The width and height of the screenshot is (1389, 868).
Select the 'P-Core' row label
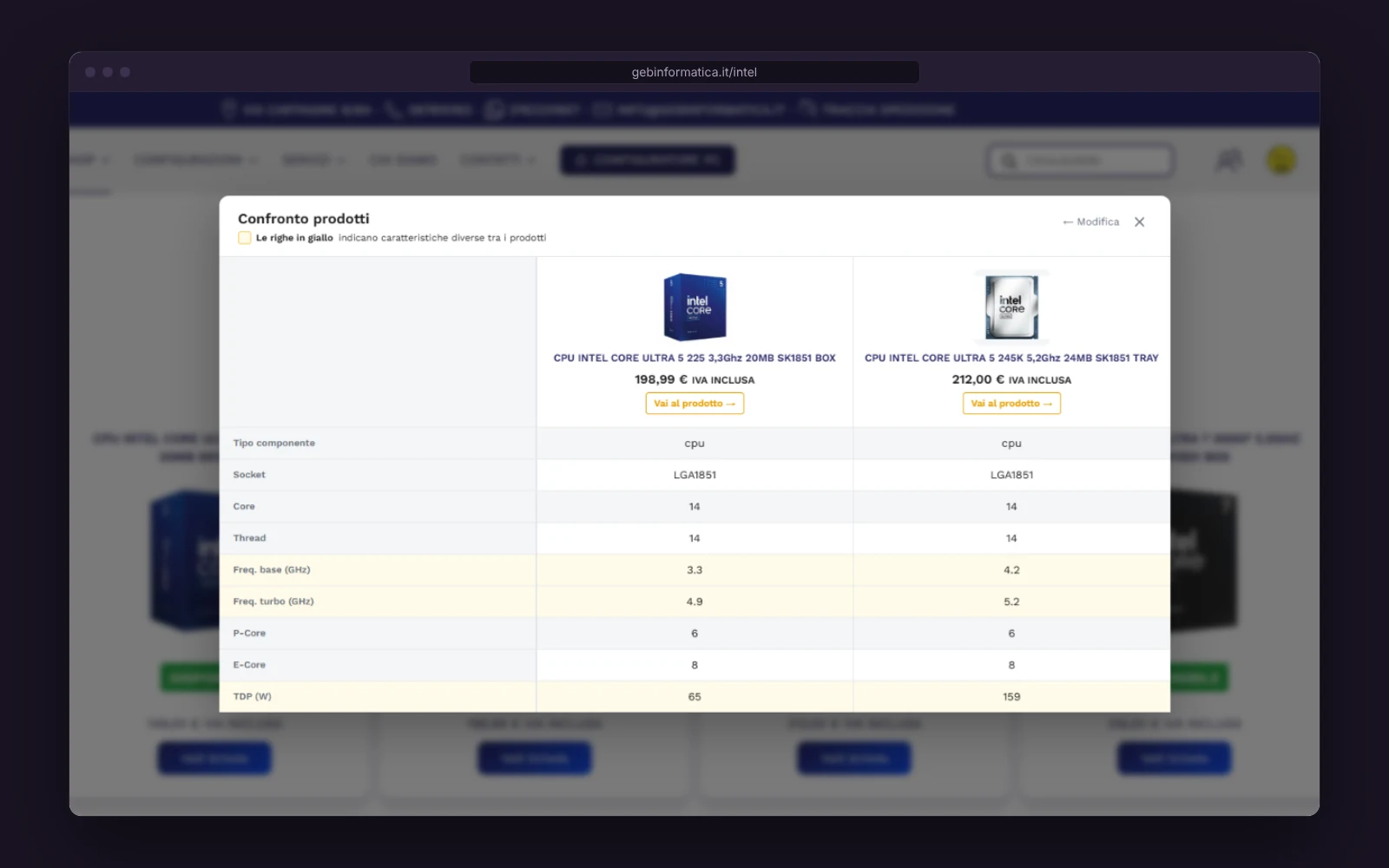point(249,634)
